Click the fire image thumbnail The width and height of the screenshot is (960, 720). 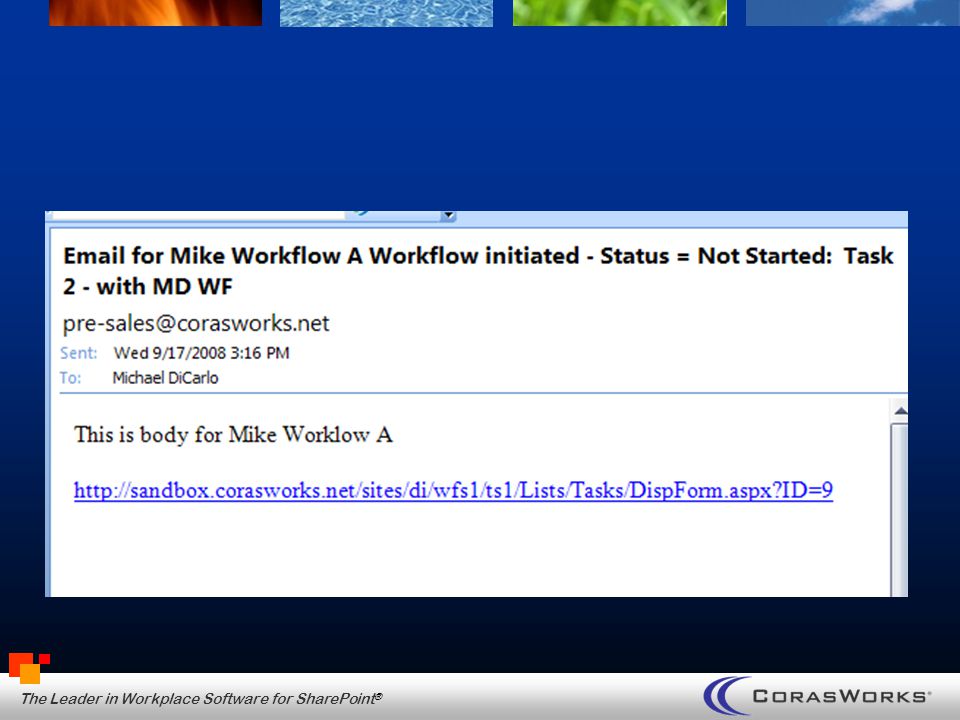coord(156,13)
